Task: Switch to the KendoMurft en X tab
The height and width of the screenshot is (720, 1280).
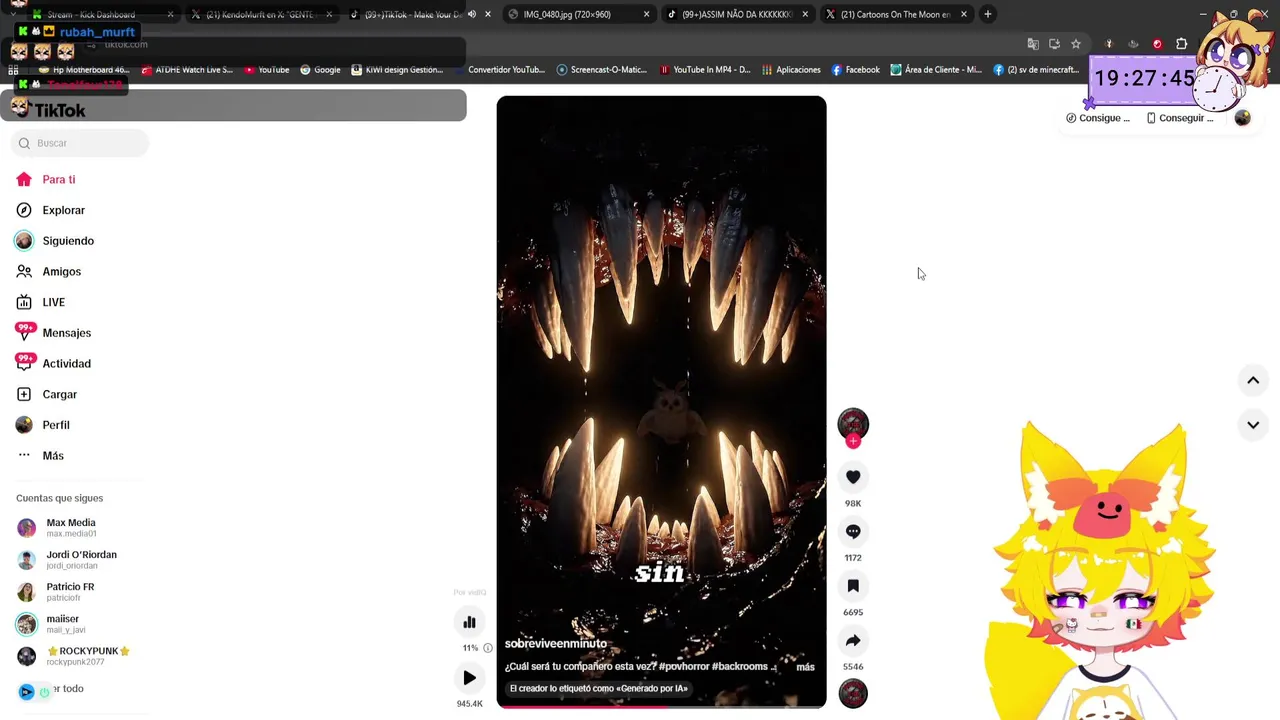Action: [260, 14]
